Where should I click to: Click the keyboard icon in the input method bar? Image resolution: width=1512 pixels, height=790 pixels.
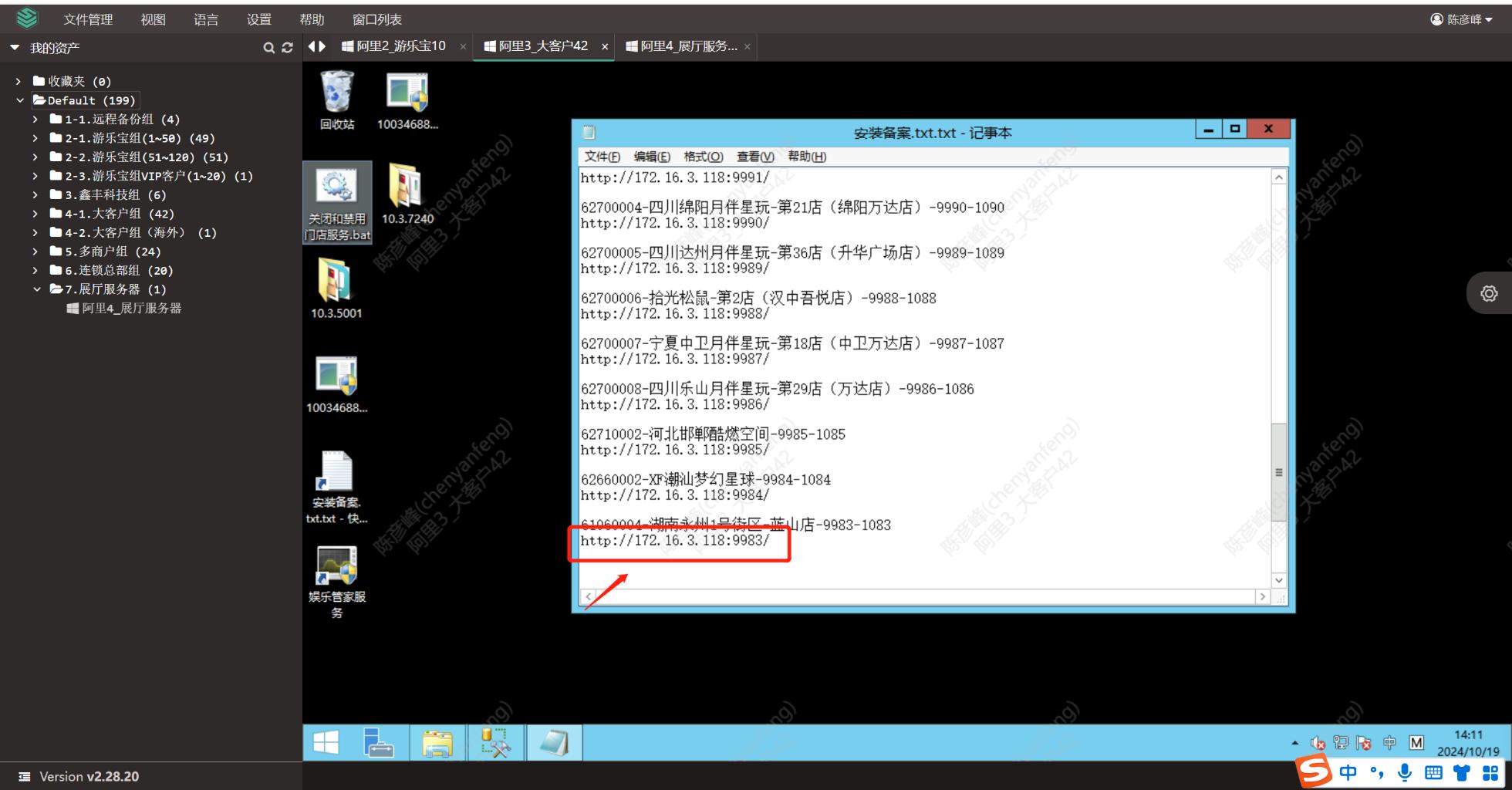coord(1433,772)
